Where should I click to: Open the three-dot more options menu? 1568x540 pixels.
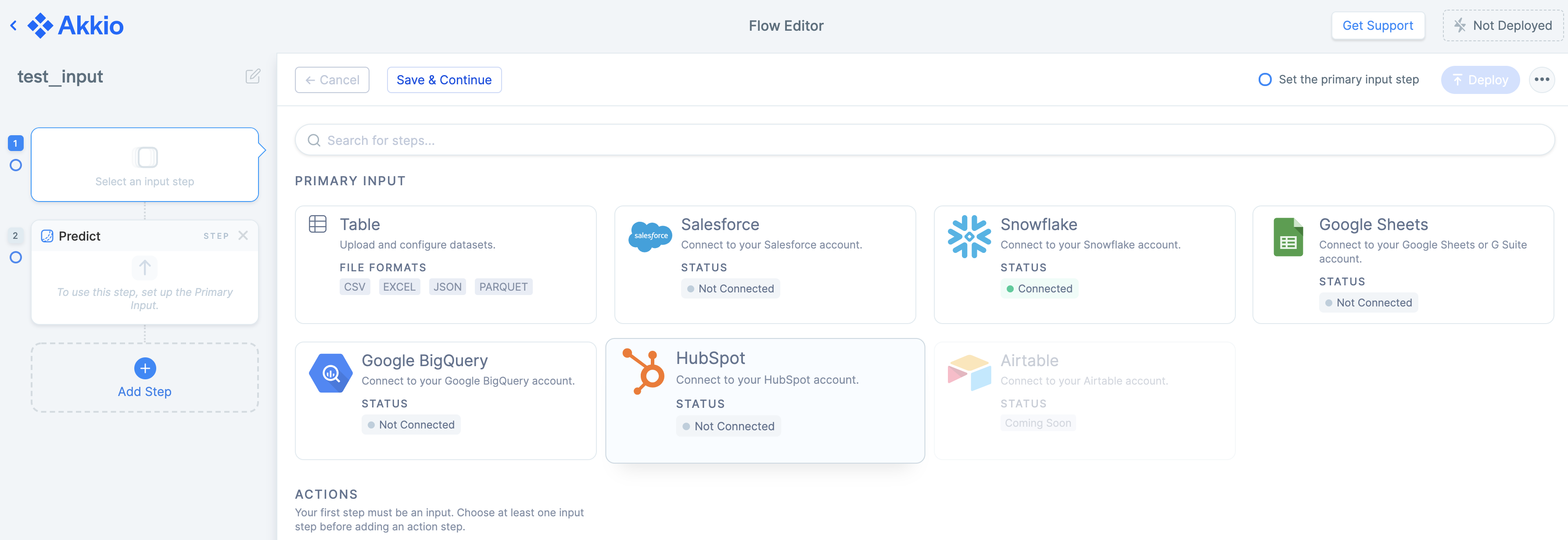click(1541, 80)
